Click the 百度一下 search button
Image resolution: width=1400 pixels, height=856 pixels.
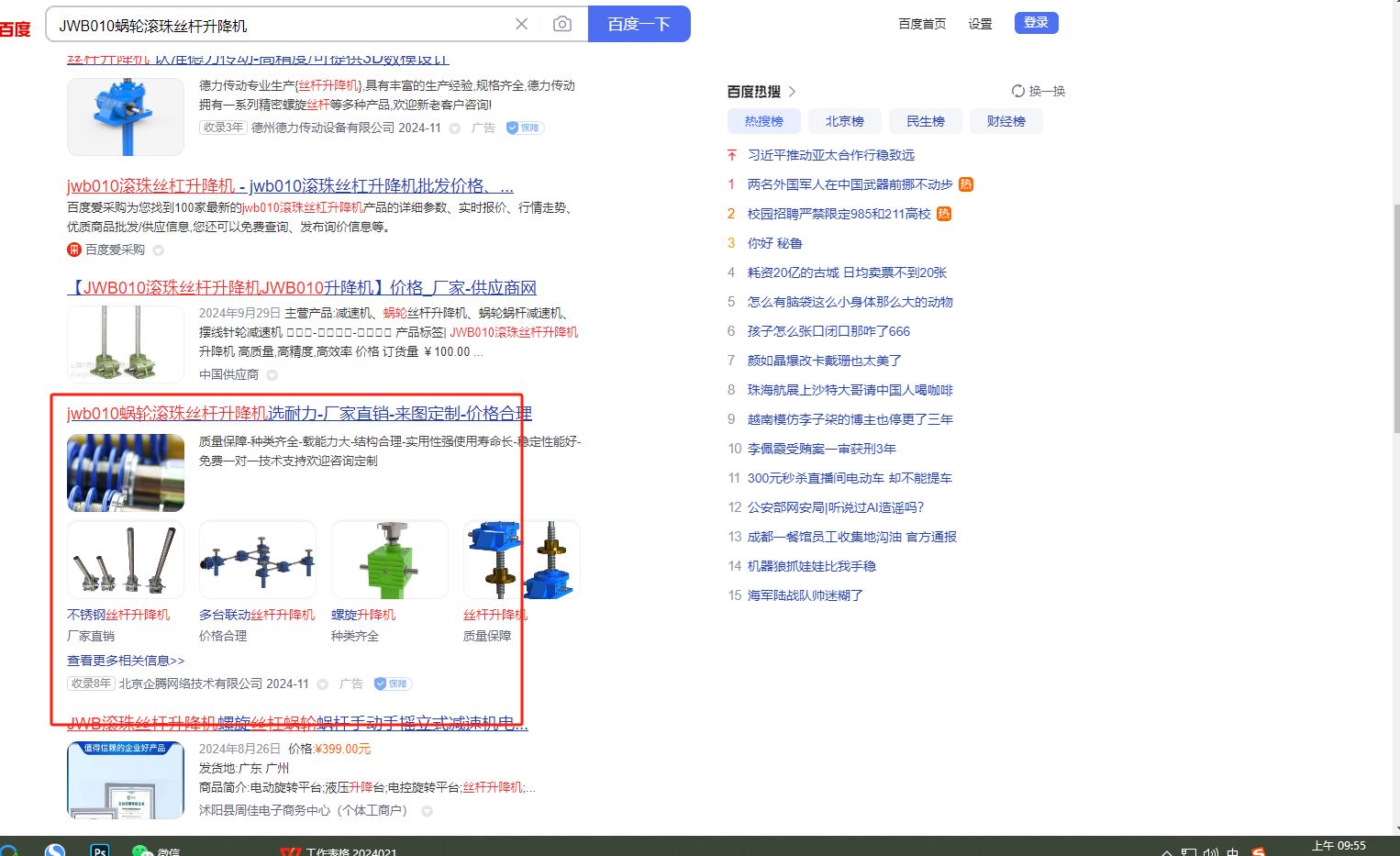[639, 24]
